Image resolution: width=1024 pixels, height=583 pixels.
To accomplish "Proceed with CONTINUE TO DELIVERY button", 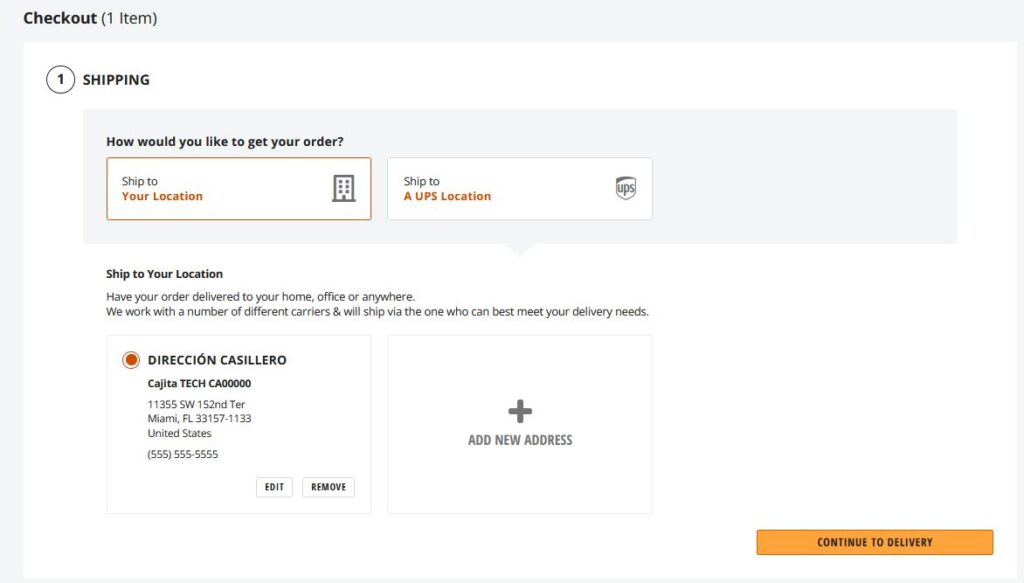I will [874, 542].
